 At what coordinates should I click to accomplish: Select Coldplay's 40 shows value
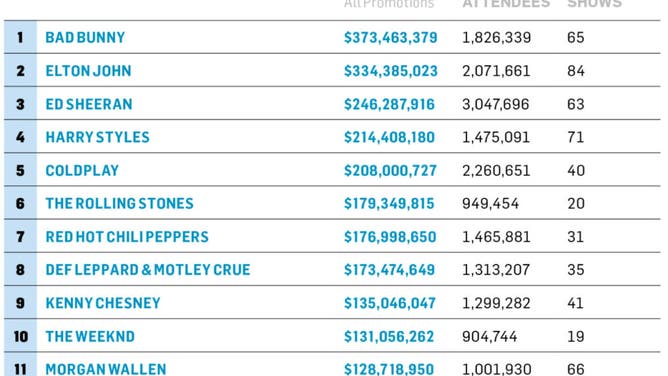576,171
